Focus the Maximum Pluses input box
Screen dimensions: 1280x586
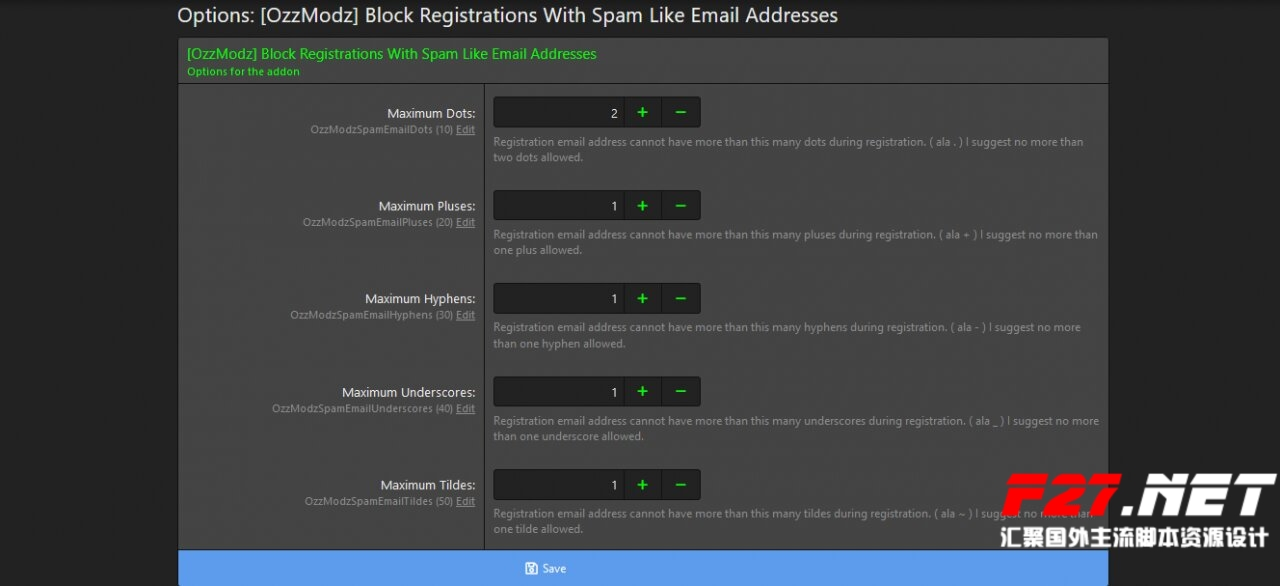tap(559, 206)
